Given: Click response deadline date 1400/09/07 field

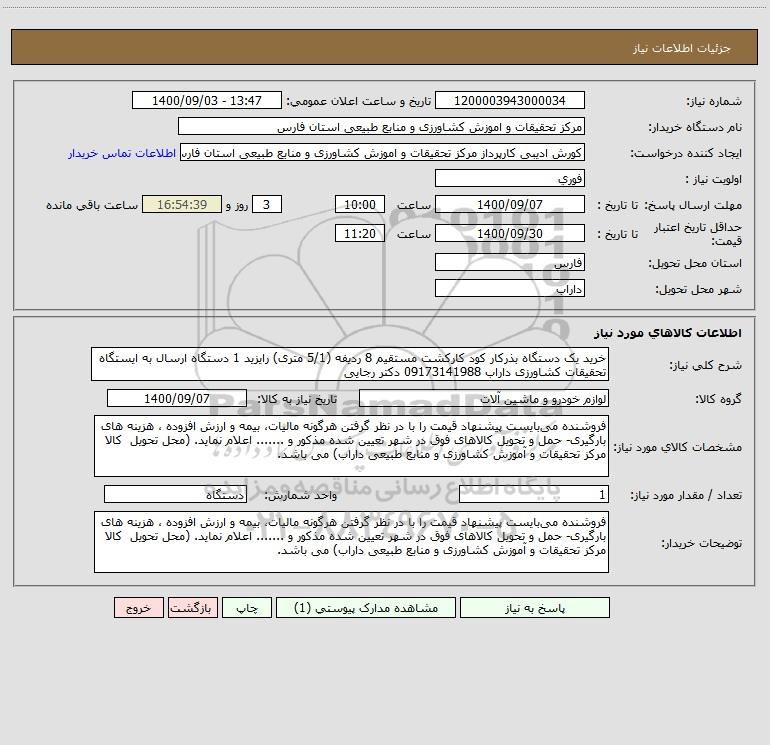Looking at the screenshot, I should [x=510, y=204].
